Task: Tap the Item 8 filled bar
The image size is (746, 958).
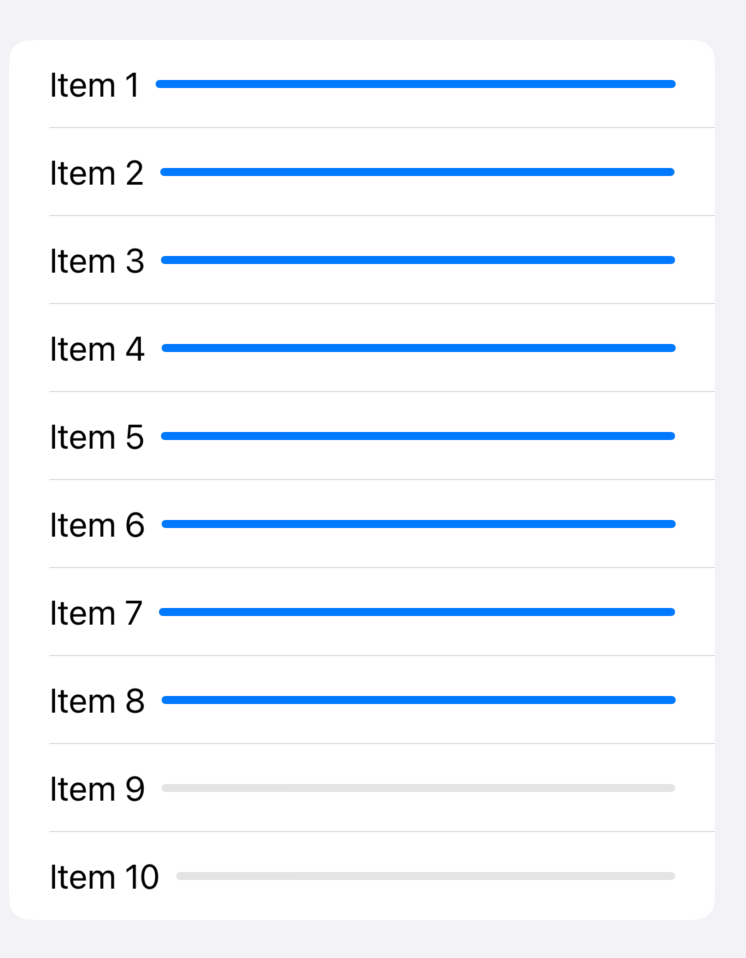Action: 418,700
